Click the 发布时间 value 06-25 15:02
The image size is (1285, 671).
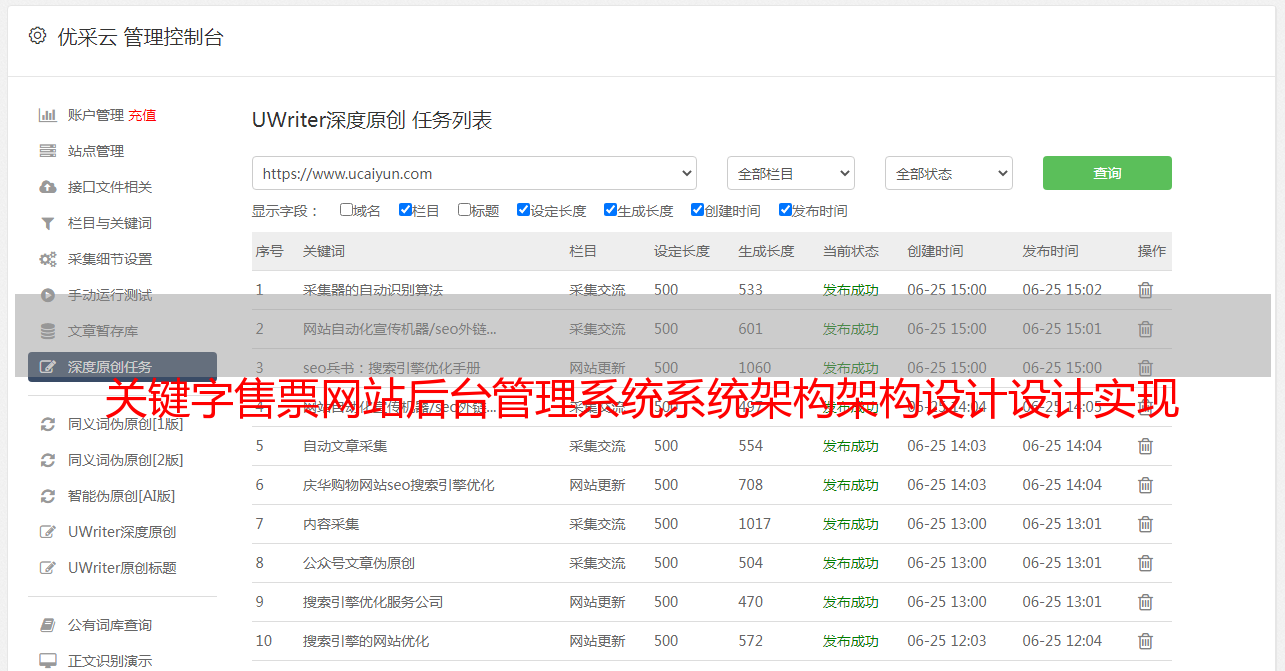click(x=1062, y=290)
